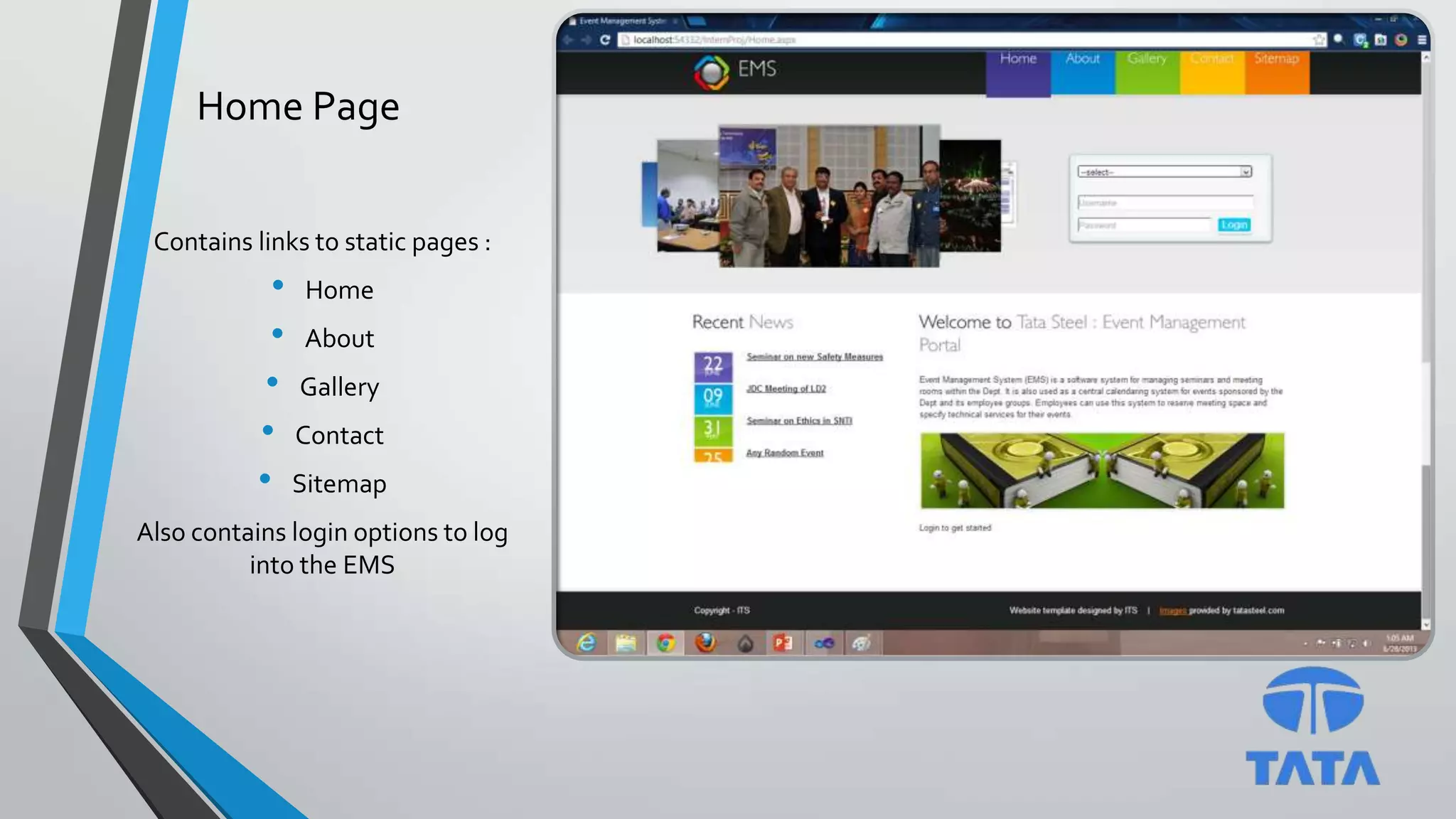Click the group photo slideshow image
This screenshot has height=819, width=1456.
coord(829,196)
